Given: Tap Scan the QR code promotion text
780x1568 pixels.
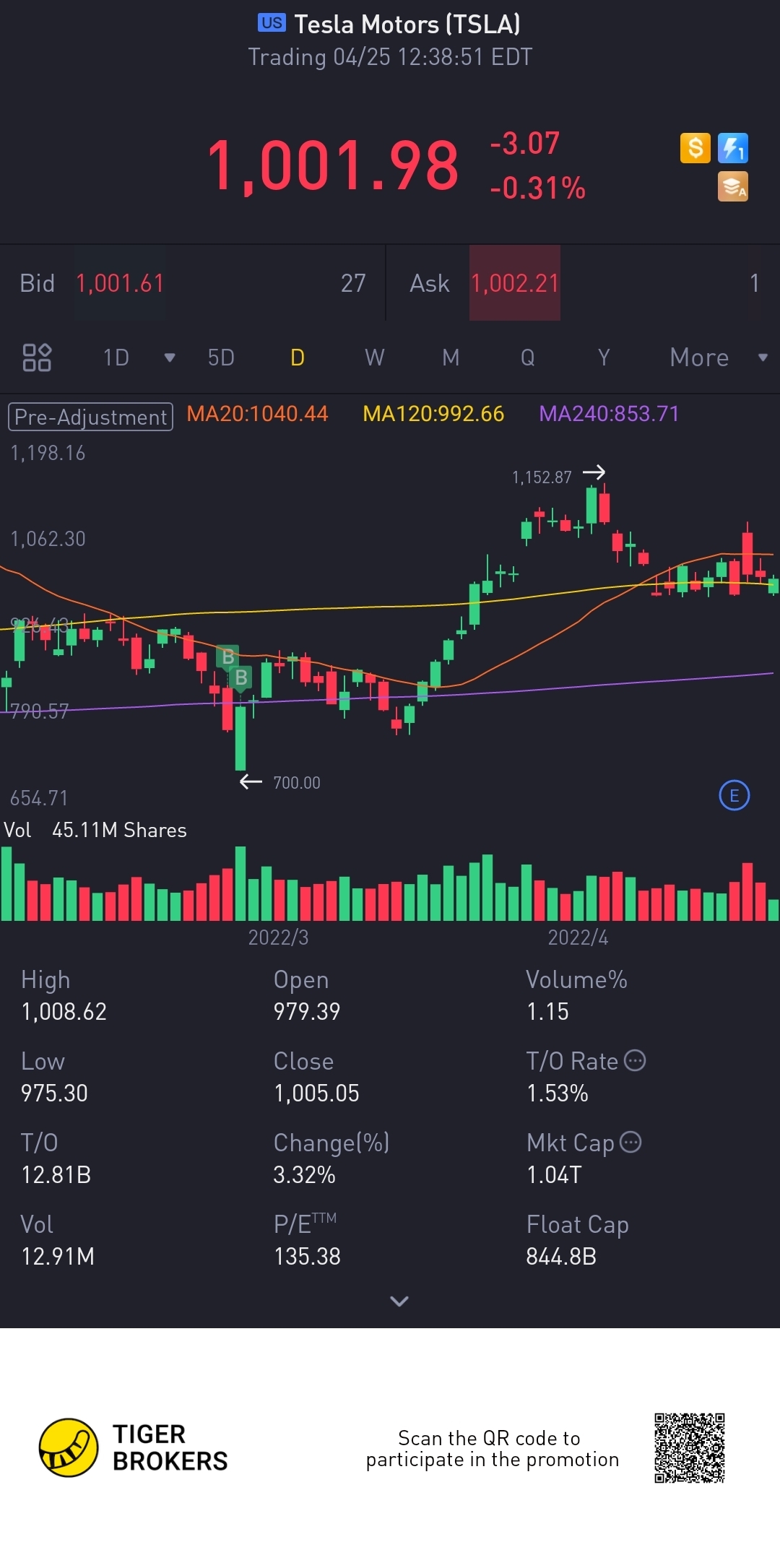Looking at the screenshot, I should point(493,1449).
